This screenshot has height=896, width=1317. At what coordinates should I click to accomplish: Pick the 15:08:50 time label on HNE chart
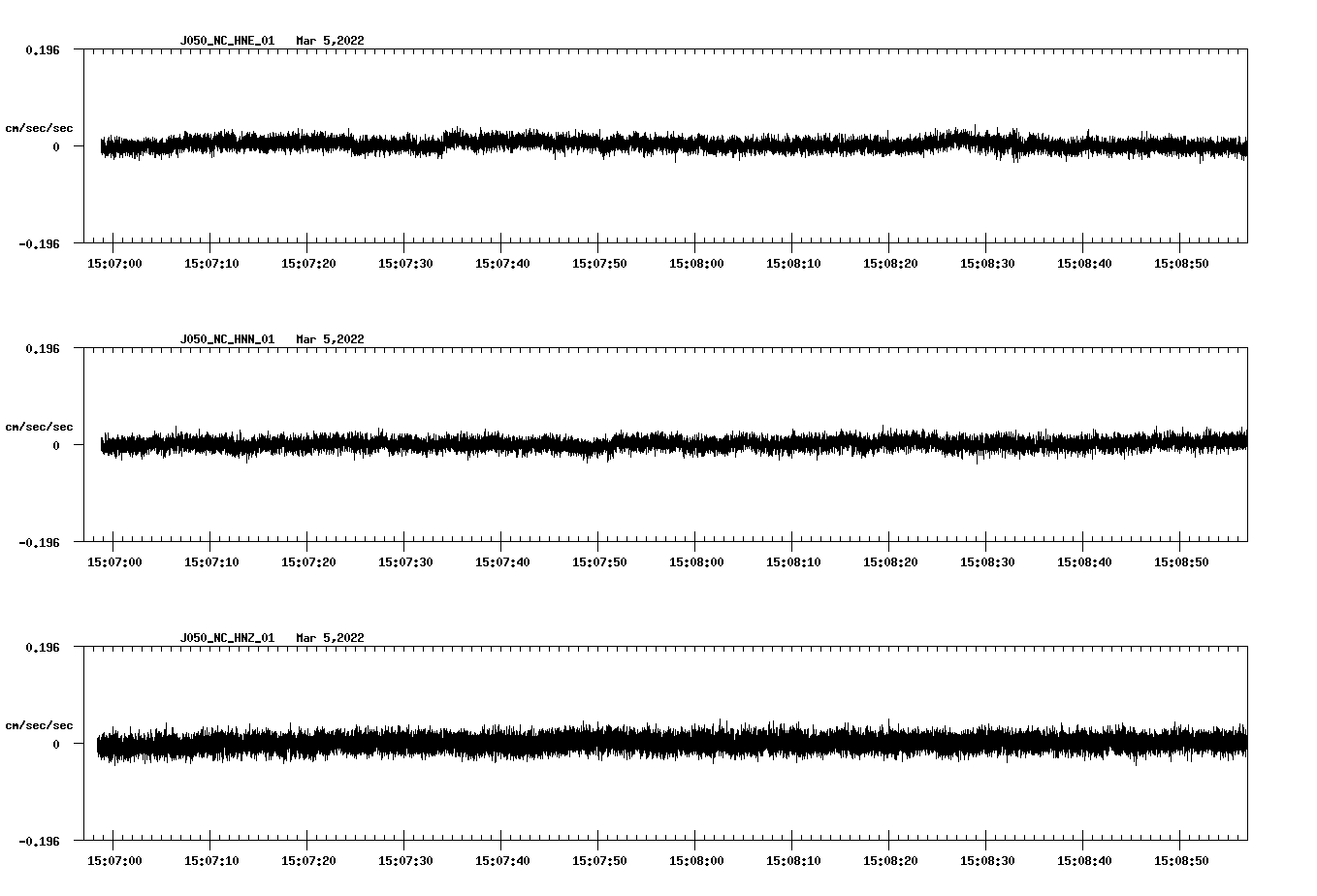click(1181, 264)
